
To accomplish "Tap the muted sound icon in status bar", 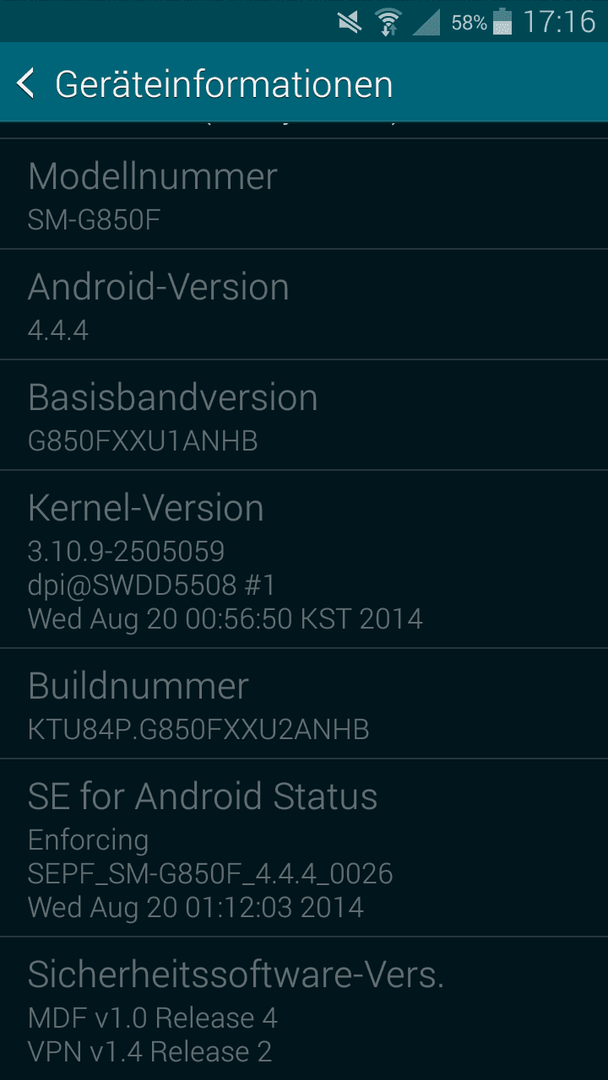I will point(350,23).
